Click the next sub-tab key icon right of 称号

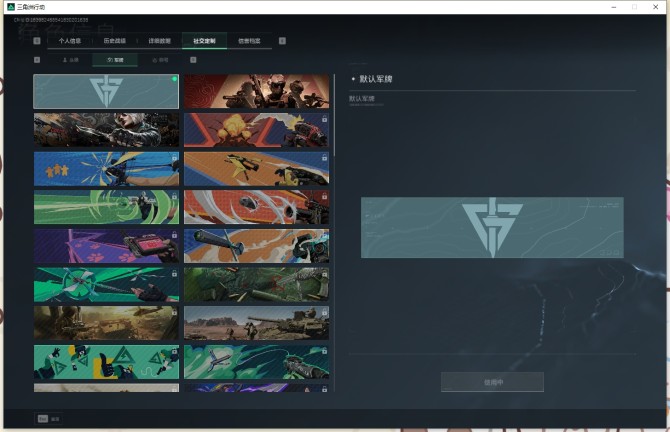click(193, 60)
